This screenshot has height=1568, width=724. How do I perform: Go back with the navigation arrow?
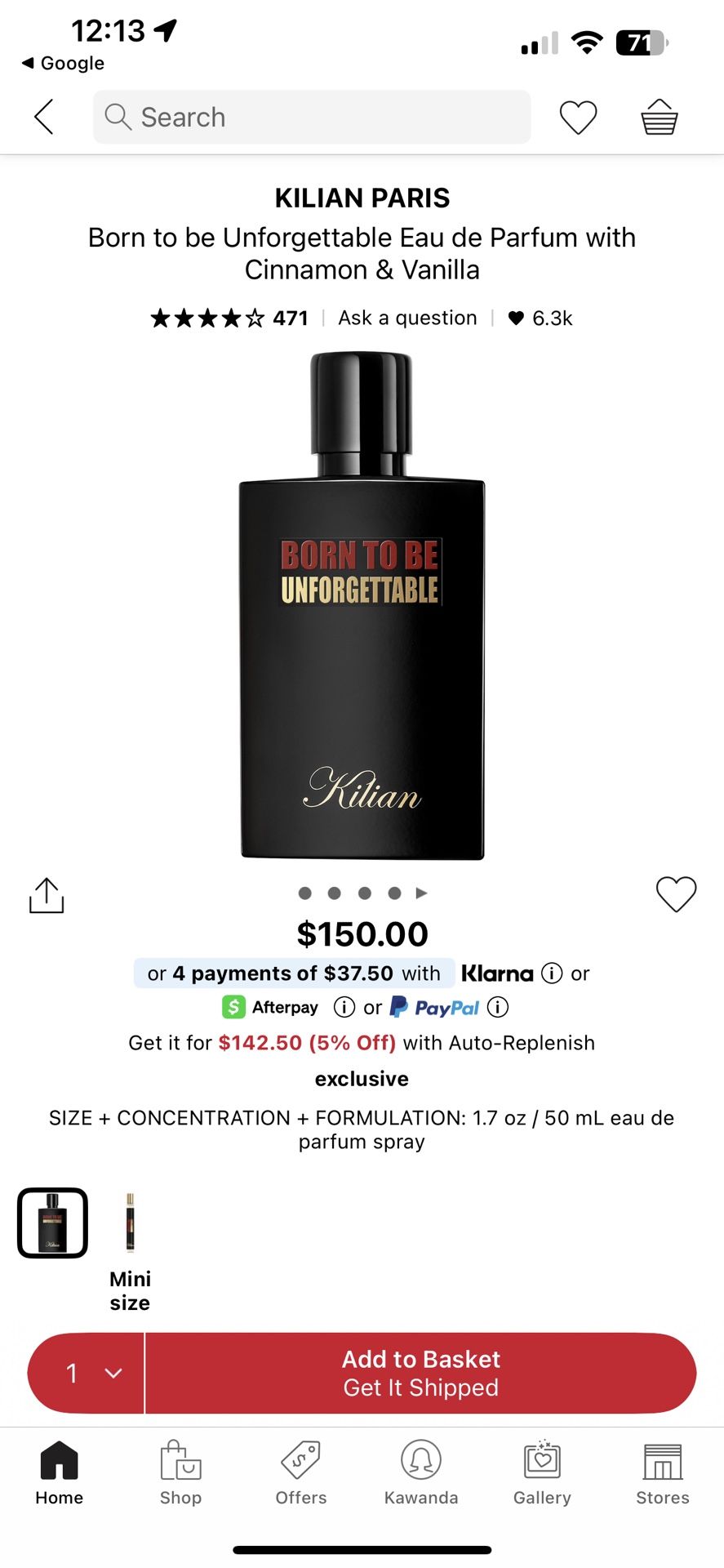[x=42, y=117]
